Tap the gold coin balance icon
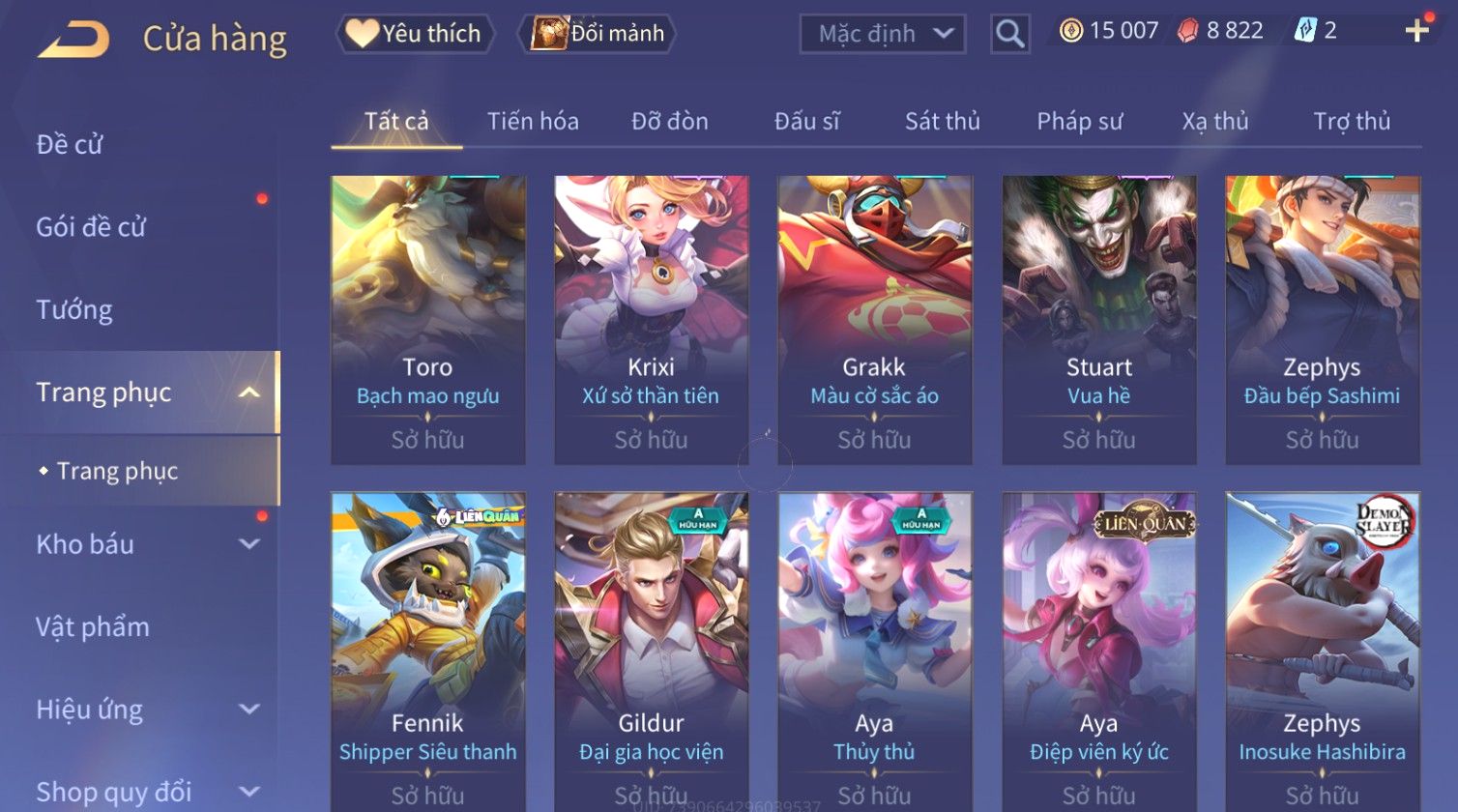Image resolution: width=1458 pixels, height=812 pixels. (x=1071, y=31)
